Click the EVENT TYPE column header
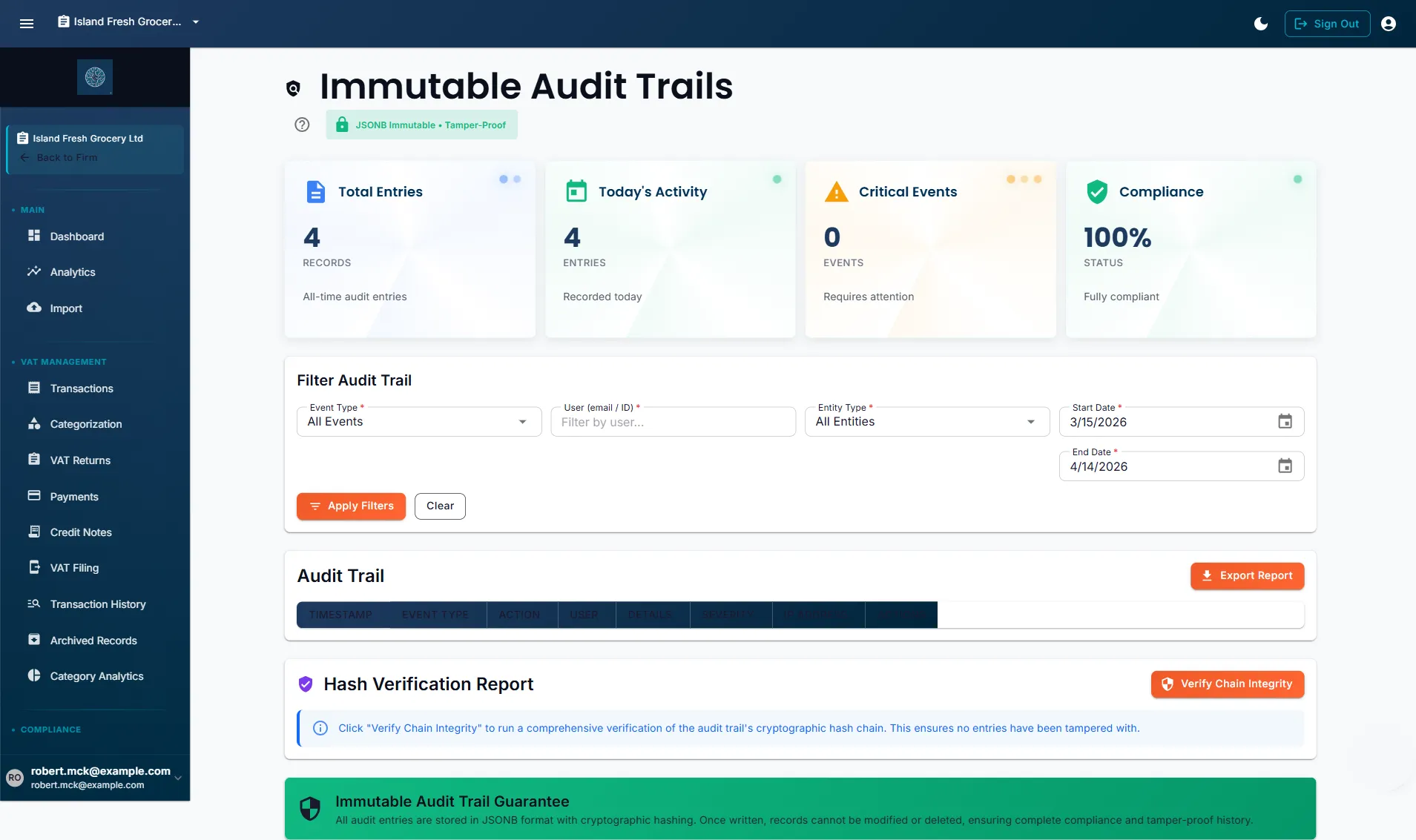The width and height of the screenshot is (1416, 840). (435, 615)
